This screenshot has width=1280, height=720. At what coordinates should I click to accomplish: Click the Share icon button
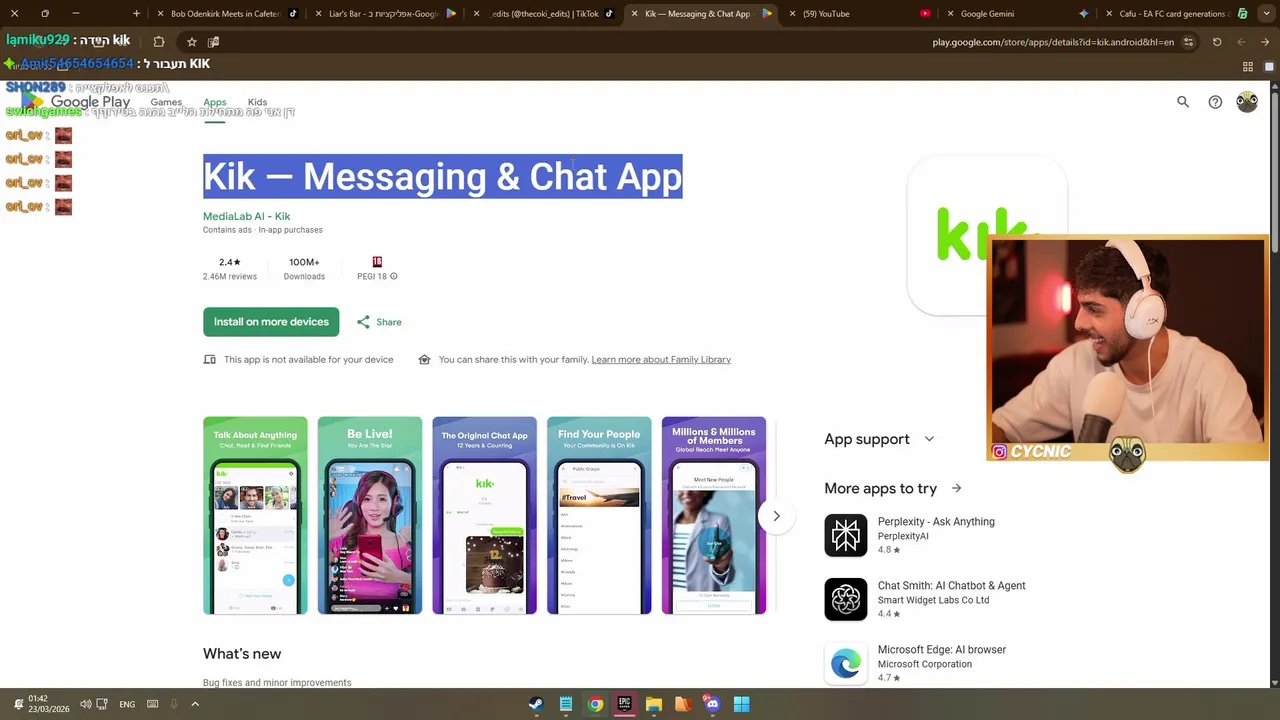[x=379, y=322]
